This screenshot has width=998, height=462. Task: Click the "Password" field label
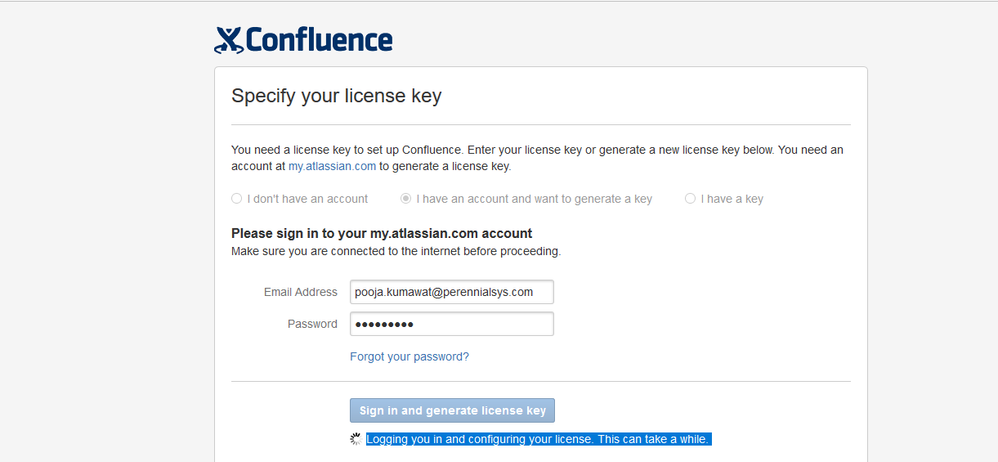pos(313,324)
